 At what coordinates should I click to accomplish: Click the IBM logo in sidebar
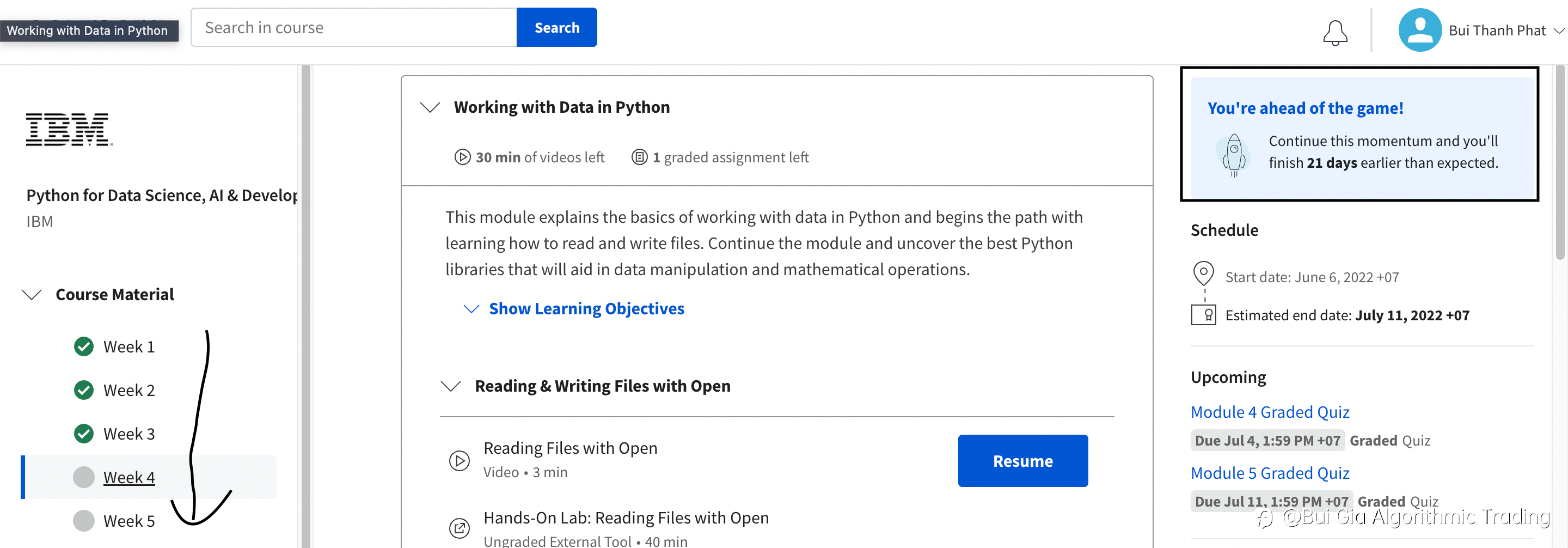point(69,130)
